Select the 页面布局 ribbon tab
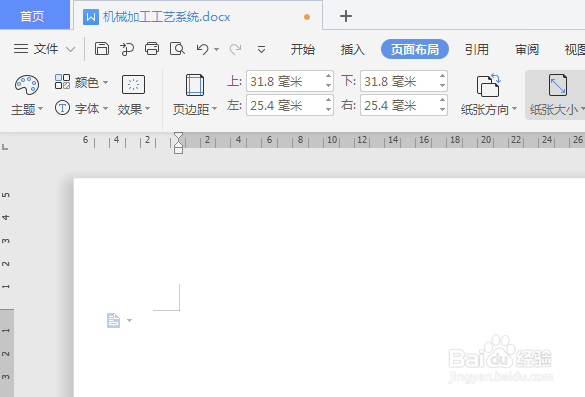Viewport: 585px width, 397px height. coord(414,49)
